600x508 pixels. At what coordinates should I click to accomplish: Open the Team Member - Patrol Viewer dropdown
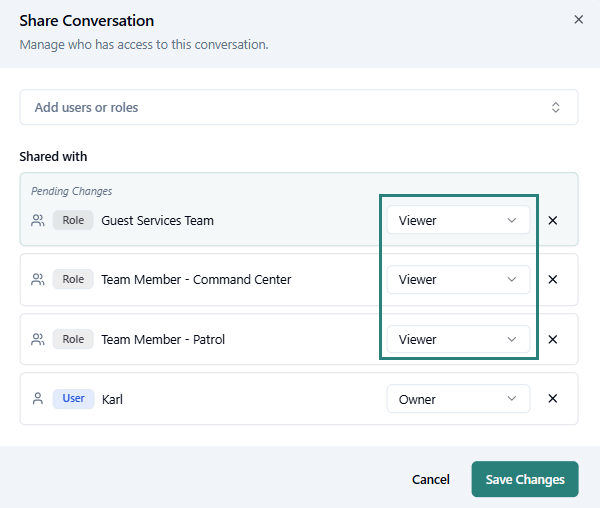tap(458, 340)
